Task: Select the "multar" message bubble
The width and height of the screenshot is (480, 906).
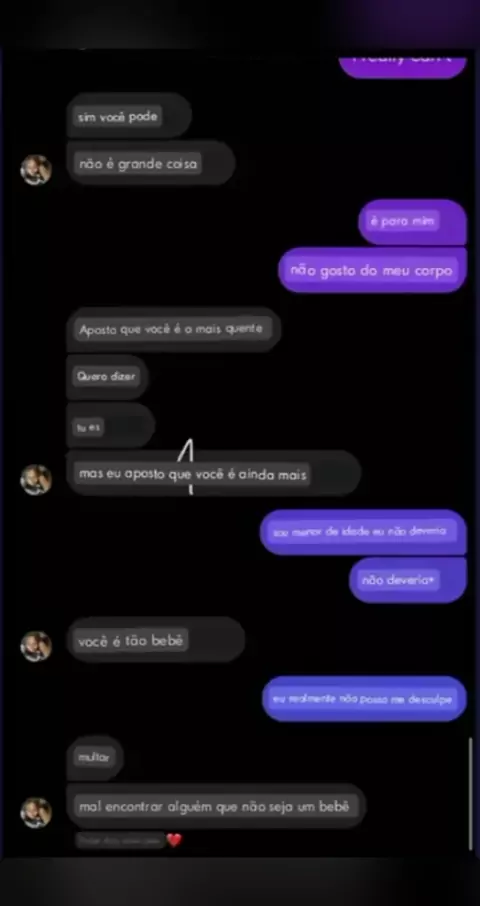Action: 95,757
